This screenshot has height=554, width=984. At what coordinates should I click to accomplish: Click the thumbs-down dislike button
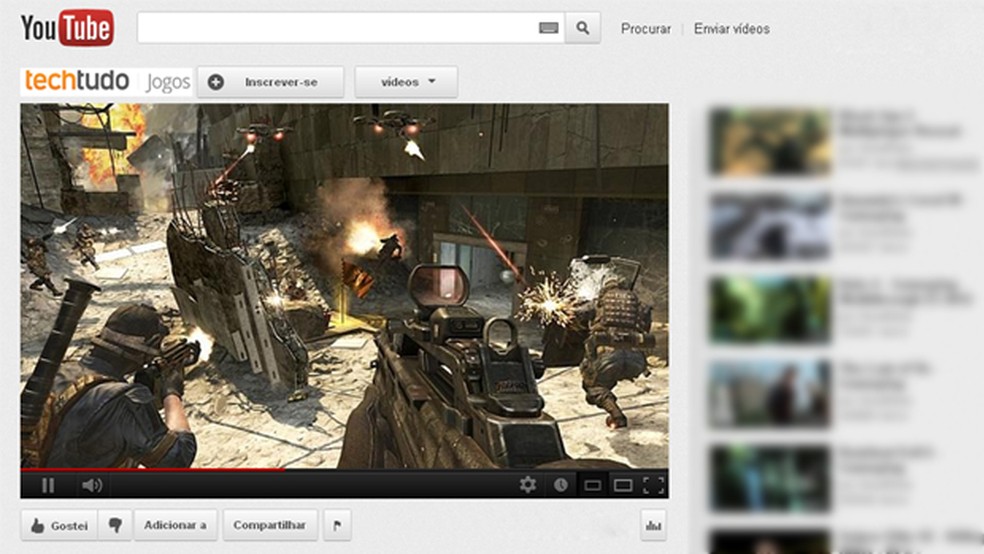point(115,525)
